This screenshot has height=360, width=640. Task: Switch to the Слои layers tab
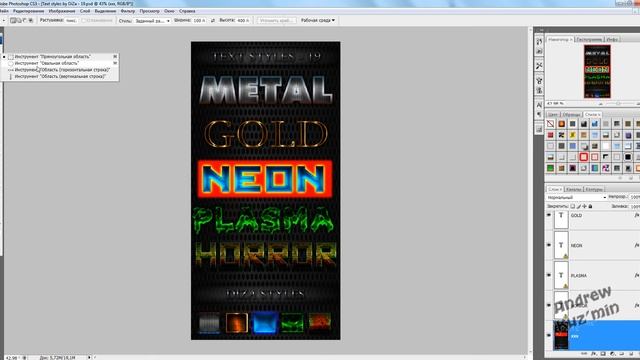pos(554,189)
